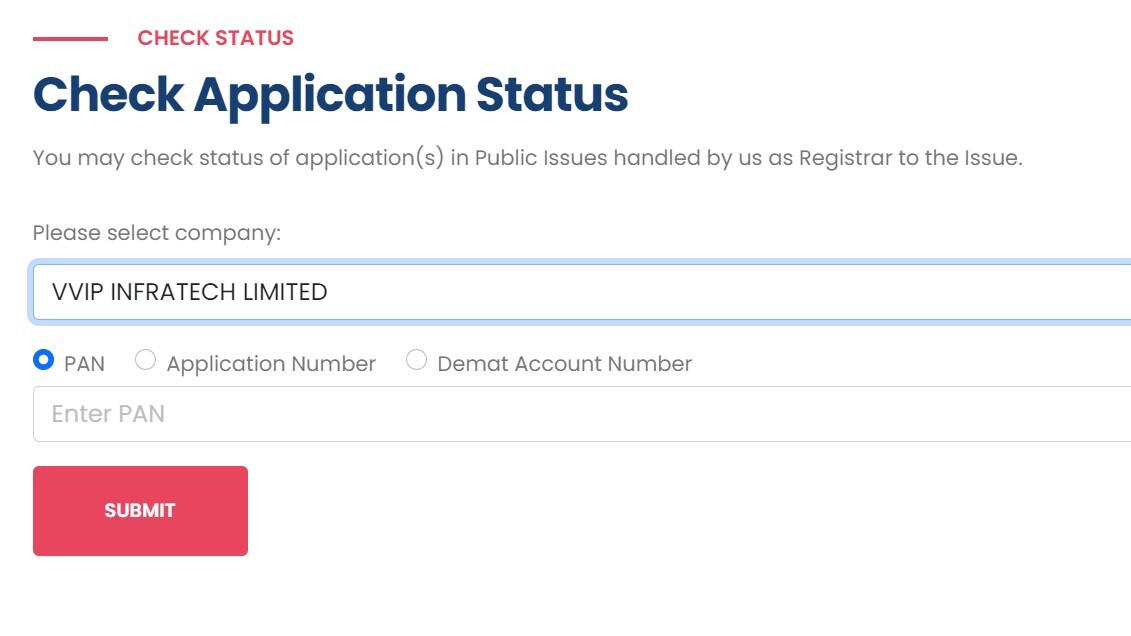Click the "Application Number" label text
The image size is (1131, 636).
[271, 364]
